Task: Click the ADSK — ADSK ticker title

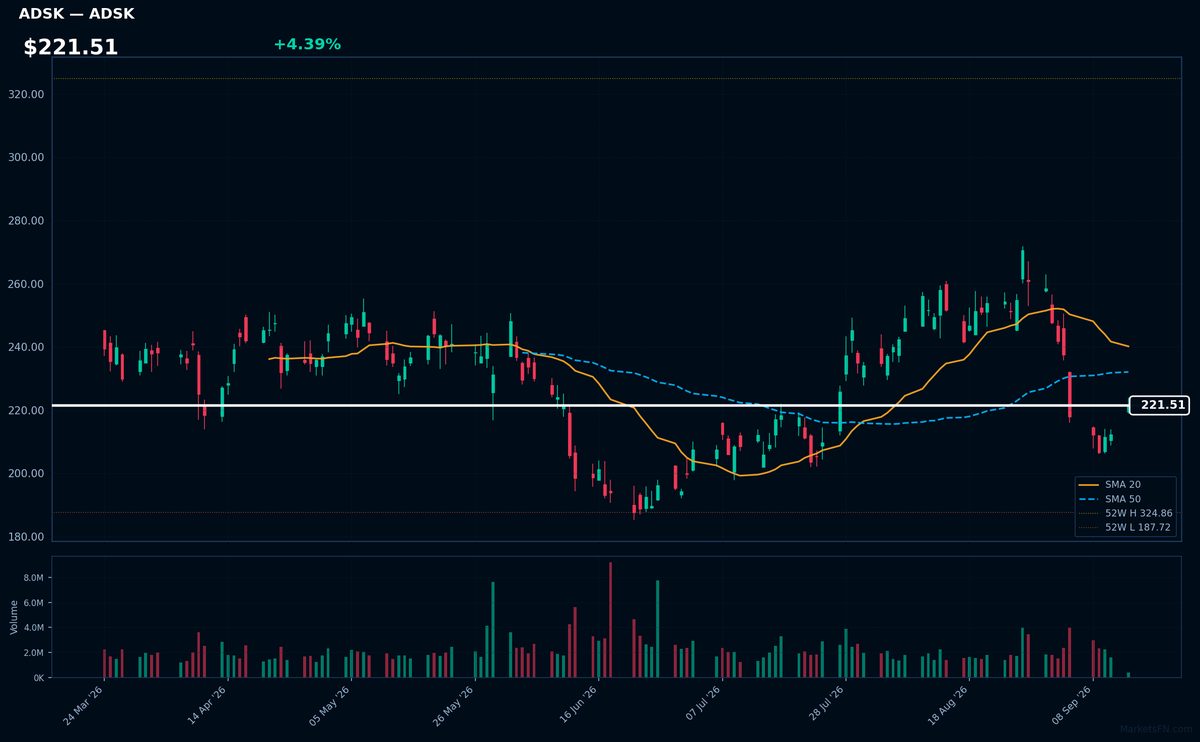Action: tap(76, 14)
